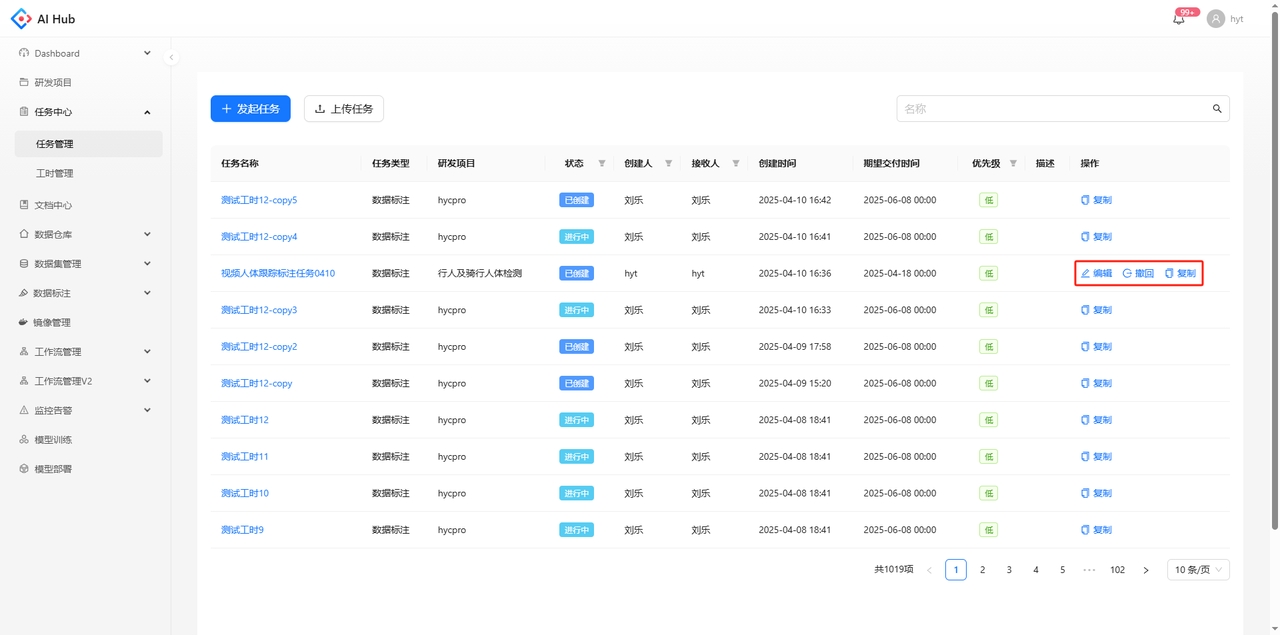The image size is (1280, 635).
Task: Select current page 1 in pagination
Action: 956,570
